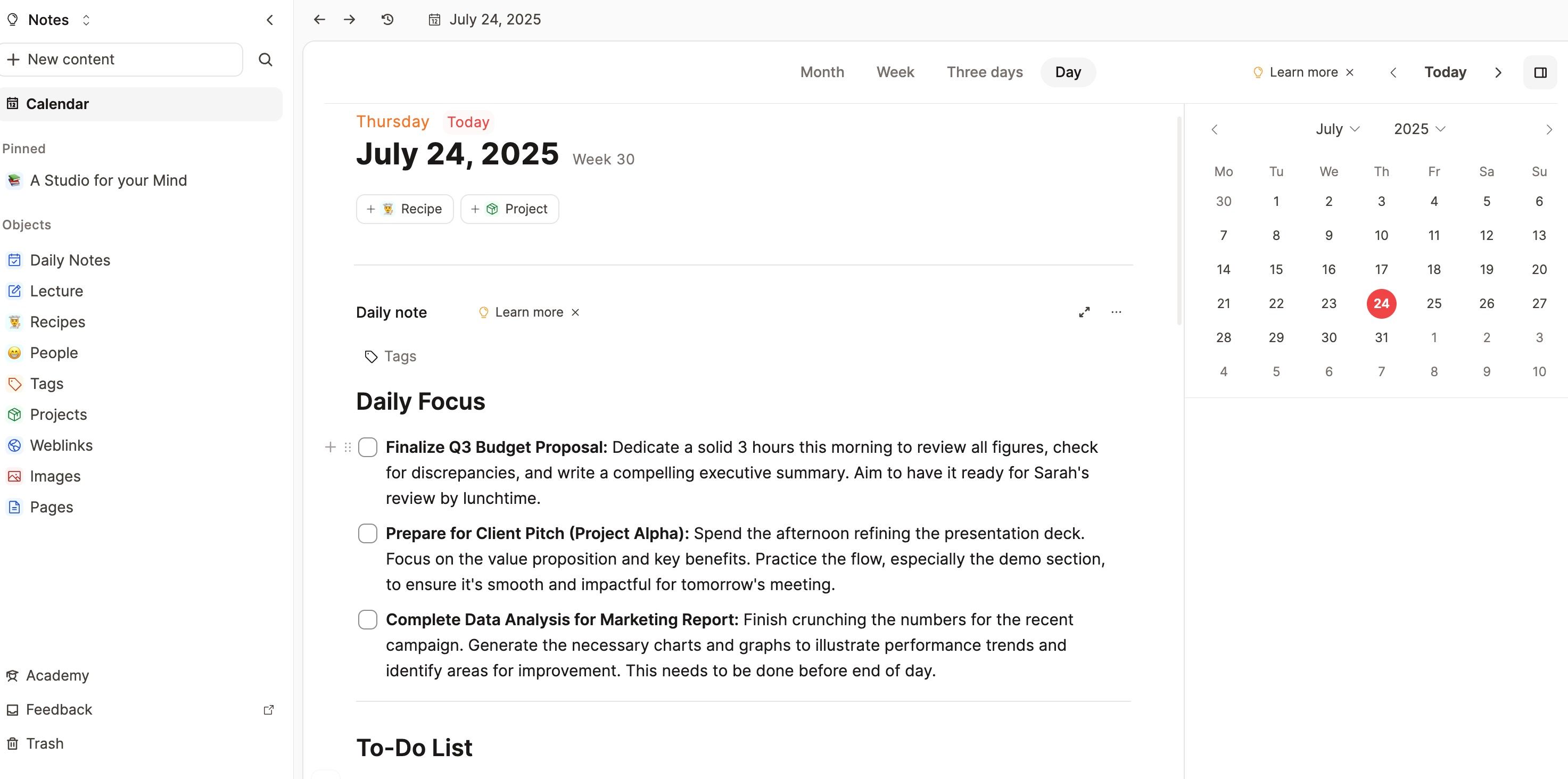
Task: Add a new Recipe object
Action: tap(405, 209)
